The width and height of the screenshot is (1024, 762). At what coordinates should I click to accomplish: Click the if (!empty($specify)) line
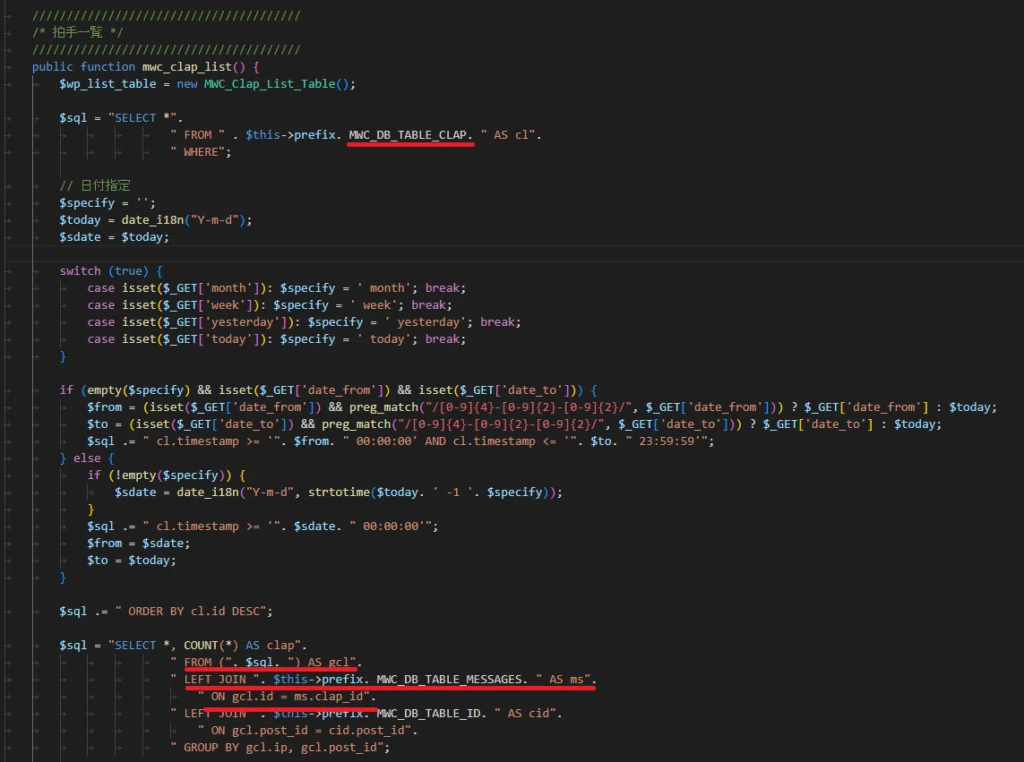click(167, 475)
